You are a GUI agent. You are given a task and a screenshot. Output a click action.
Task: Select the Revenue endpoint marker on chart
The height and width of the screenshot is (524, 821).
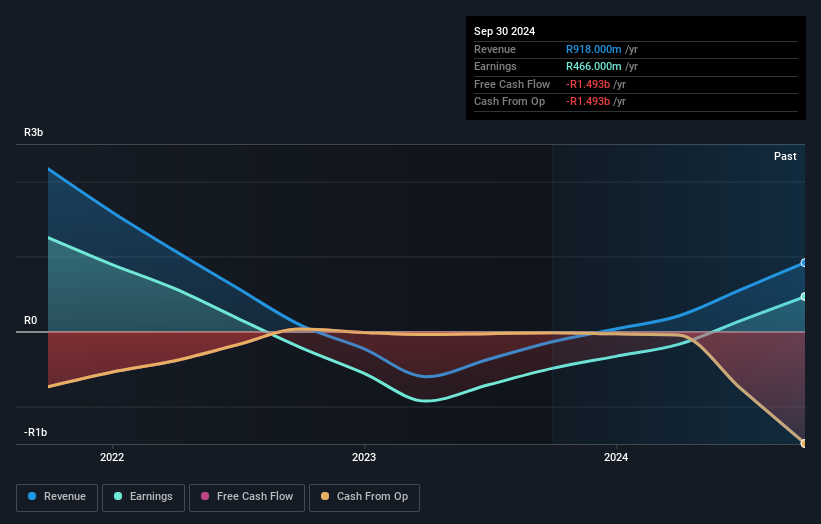point(804,263)
